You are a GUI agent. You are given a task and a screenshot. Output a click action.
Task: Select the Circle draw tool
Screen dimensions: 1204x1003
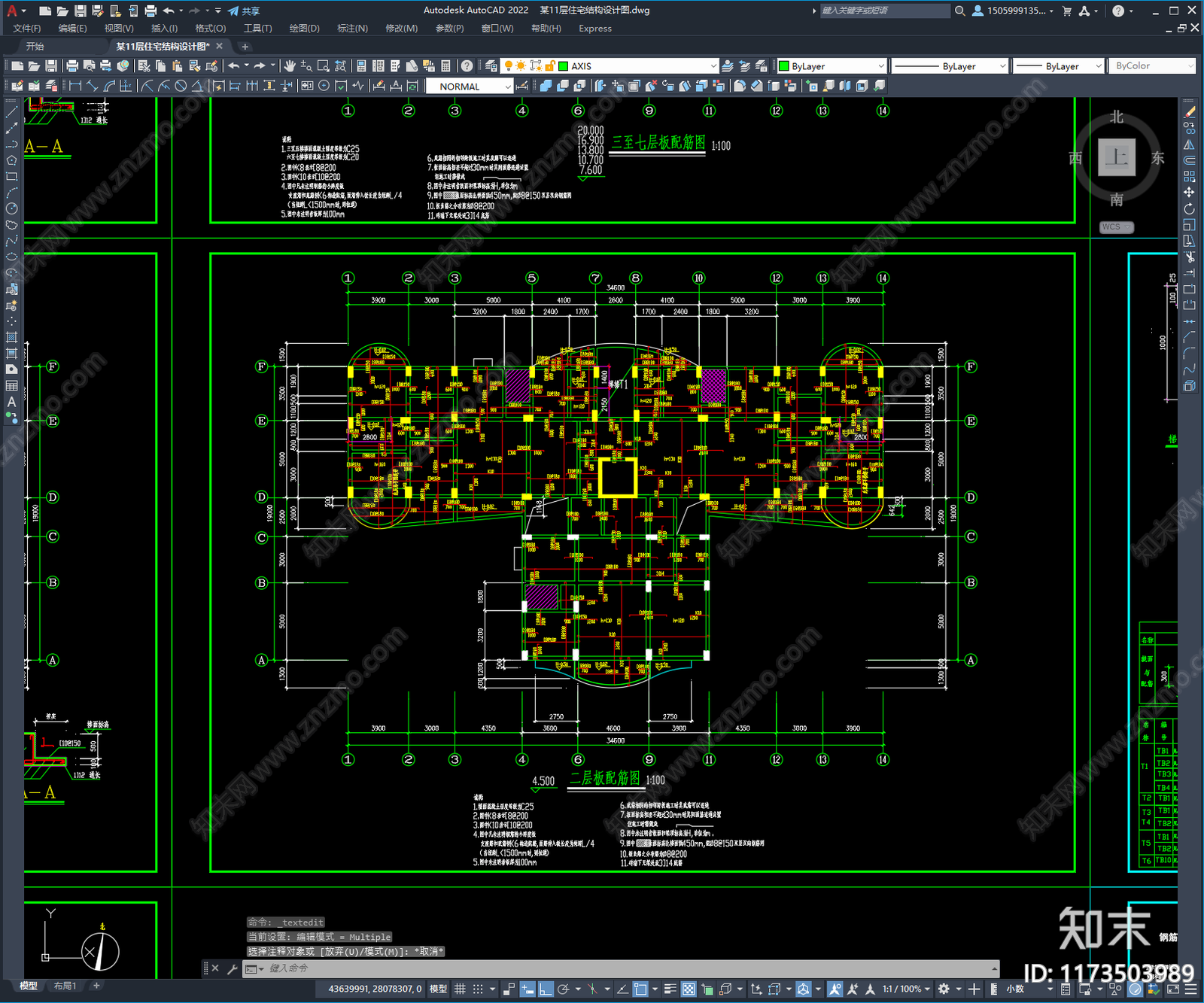(x=11, y=209)
